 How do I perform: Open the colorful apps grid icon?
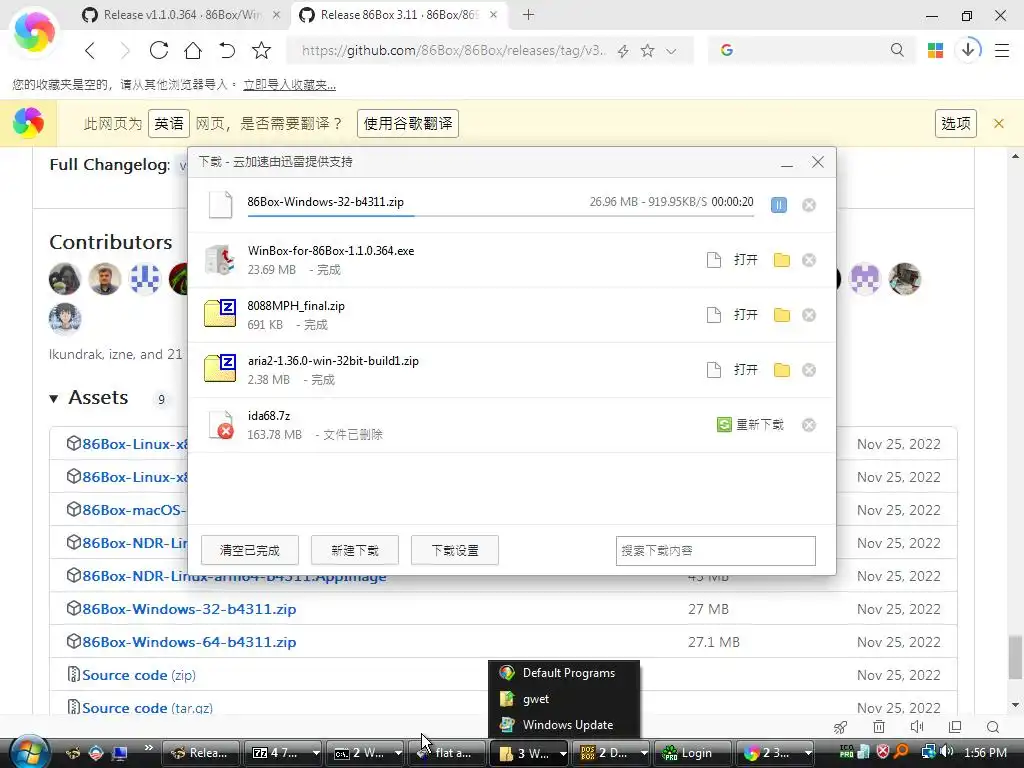point(935,50)
